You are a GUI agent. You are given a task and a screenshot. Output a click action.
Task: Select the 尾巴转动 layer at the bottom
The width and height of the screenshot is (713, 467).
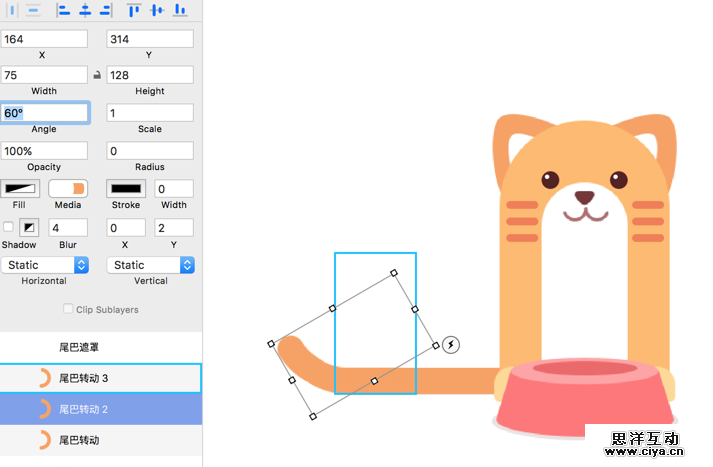click(x=100, y=440)
